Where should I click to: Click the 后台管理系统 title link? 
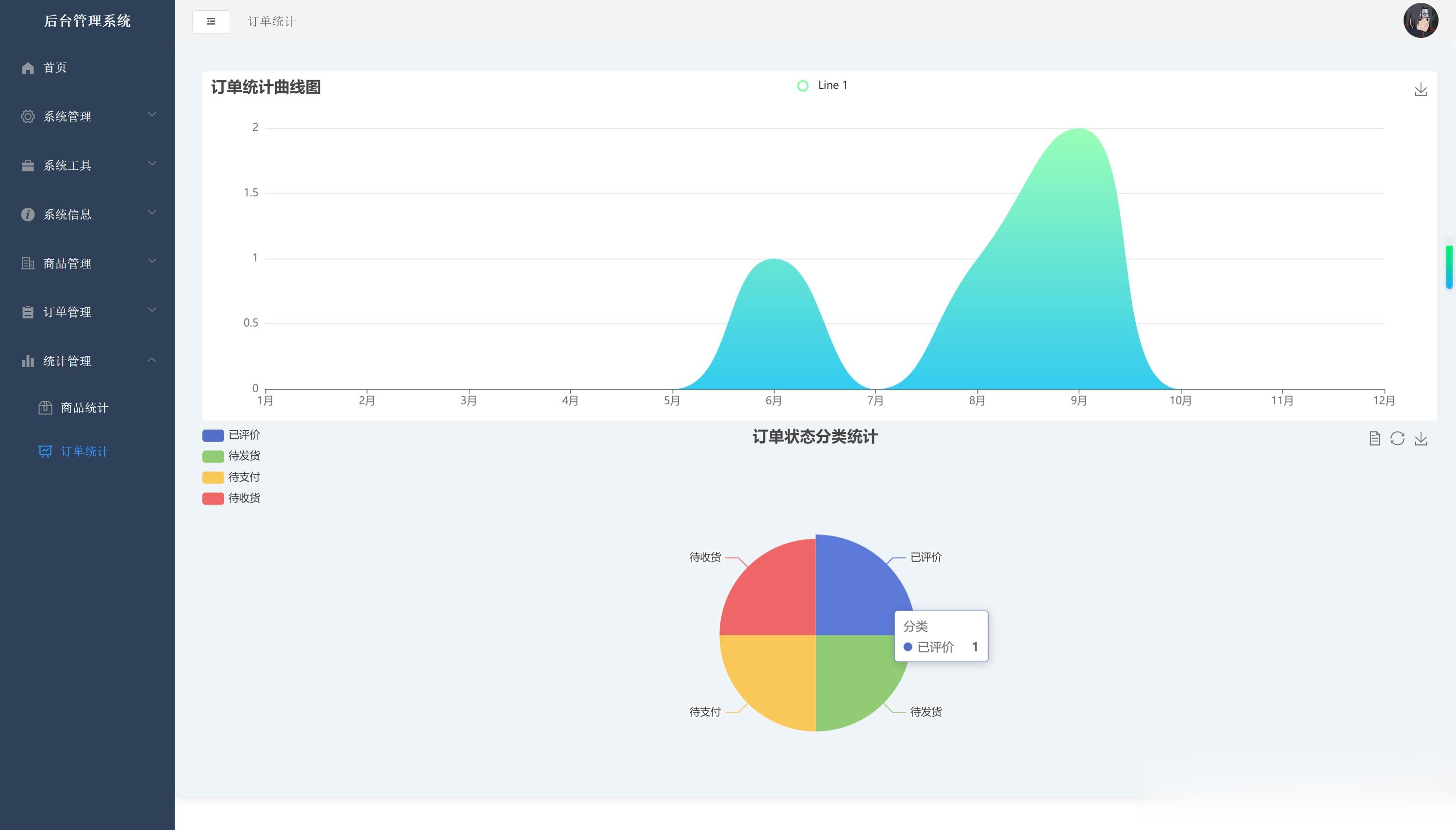[87, 21]
